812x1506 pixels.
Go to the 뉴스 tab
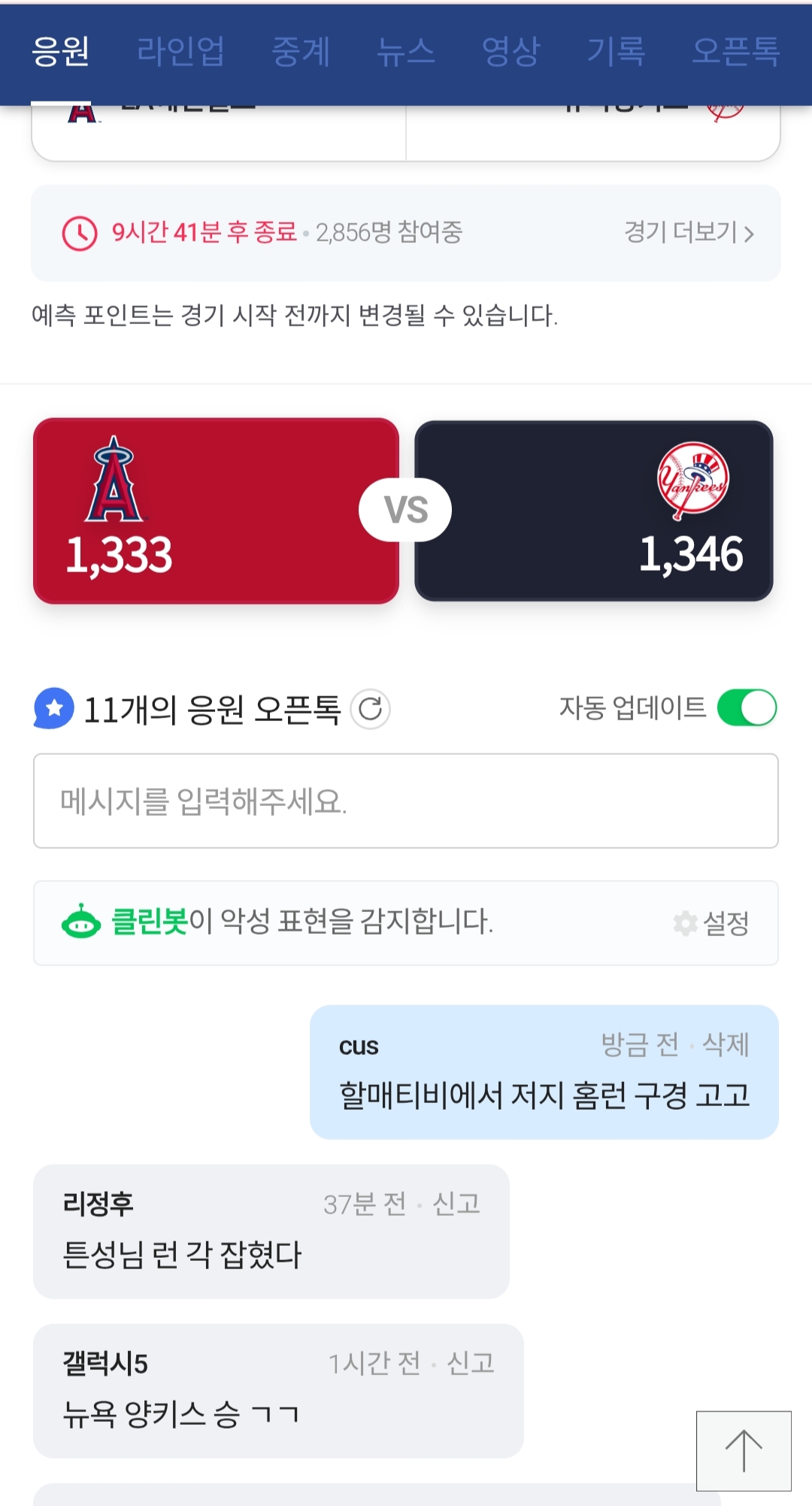click(x=406, y=52)
